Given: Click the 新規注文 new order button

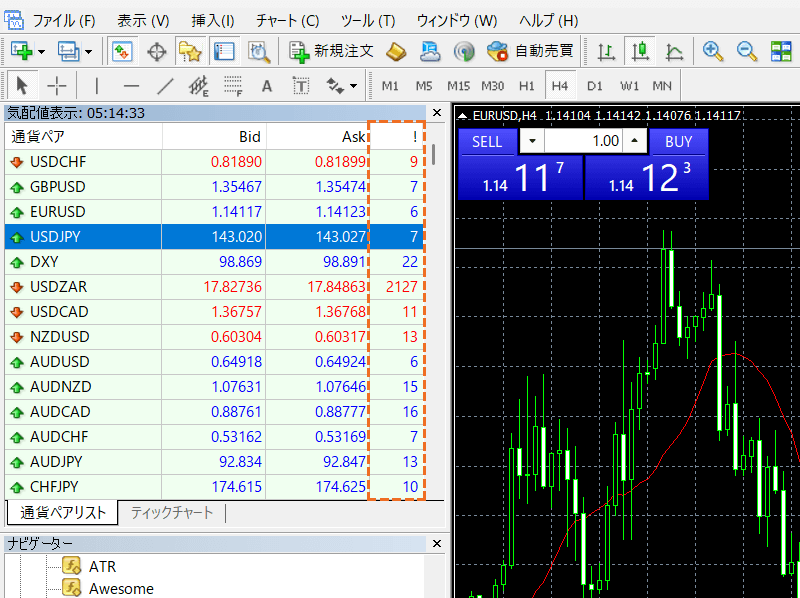Looking at the screenshot, I should [x=331, y=51].
